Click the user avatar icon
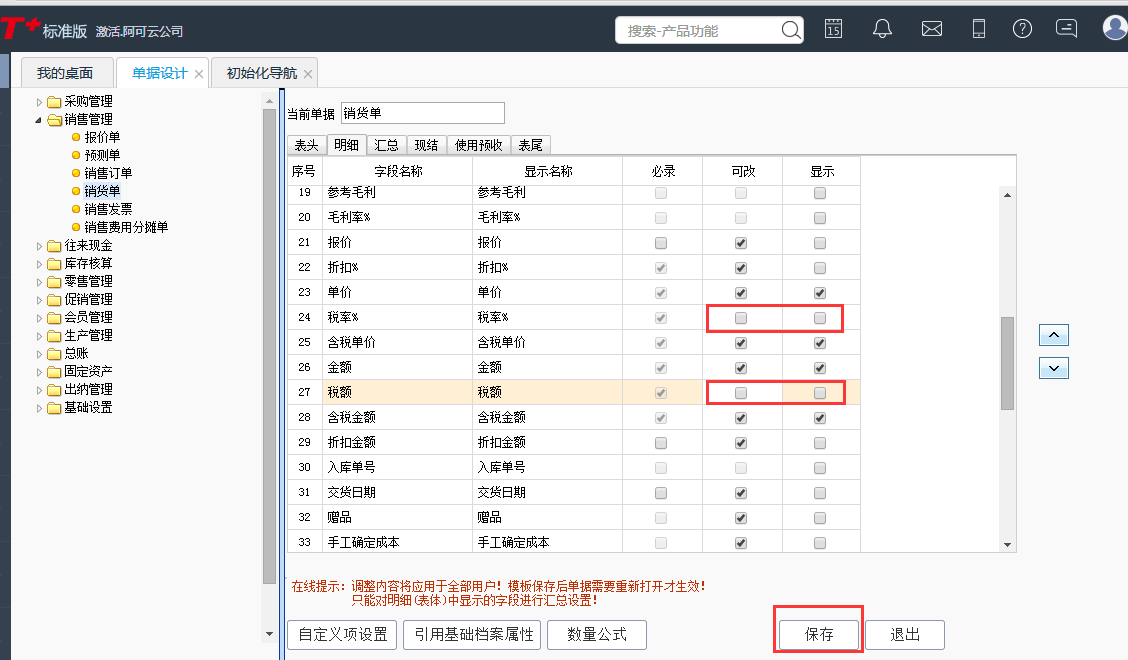 point(1114,27)
